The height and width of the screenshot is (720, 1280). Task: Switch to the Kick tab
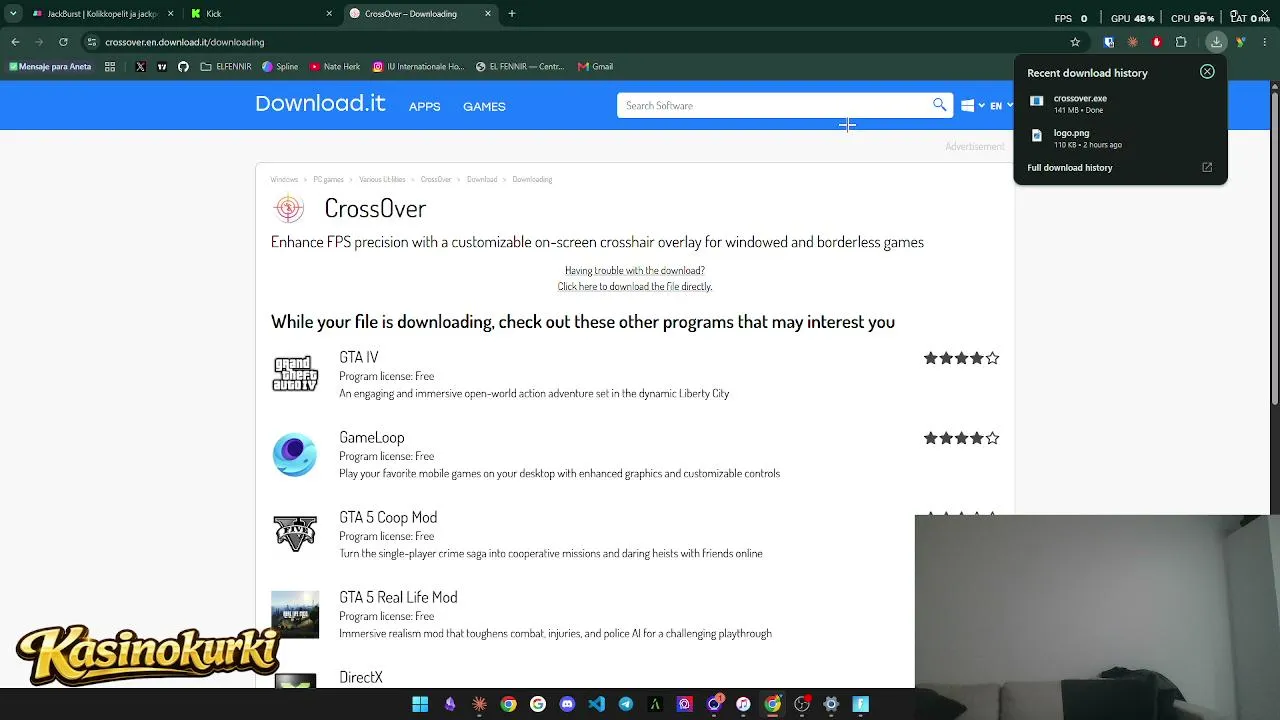(x=260, y=14)
